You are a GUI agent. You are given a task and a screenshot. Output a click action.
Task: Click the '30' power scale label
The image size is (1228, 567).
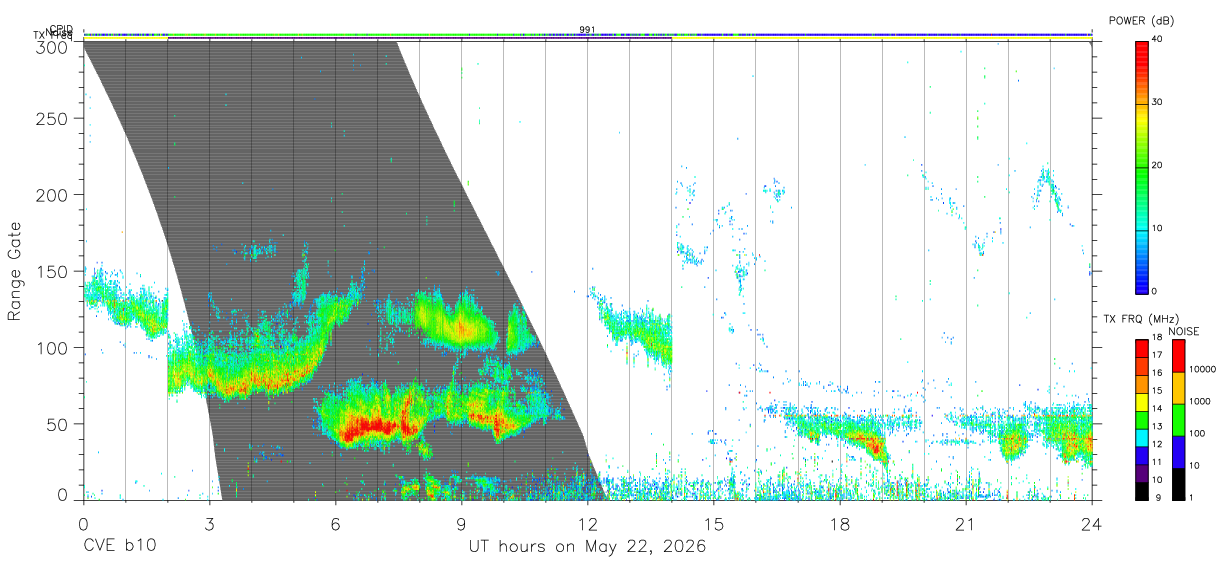click(1157, 102)
